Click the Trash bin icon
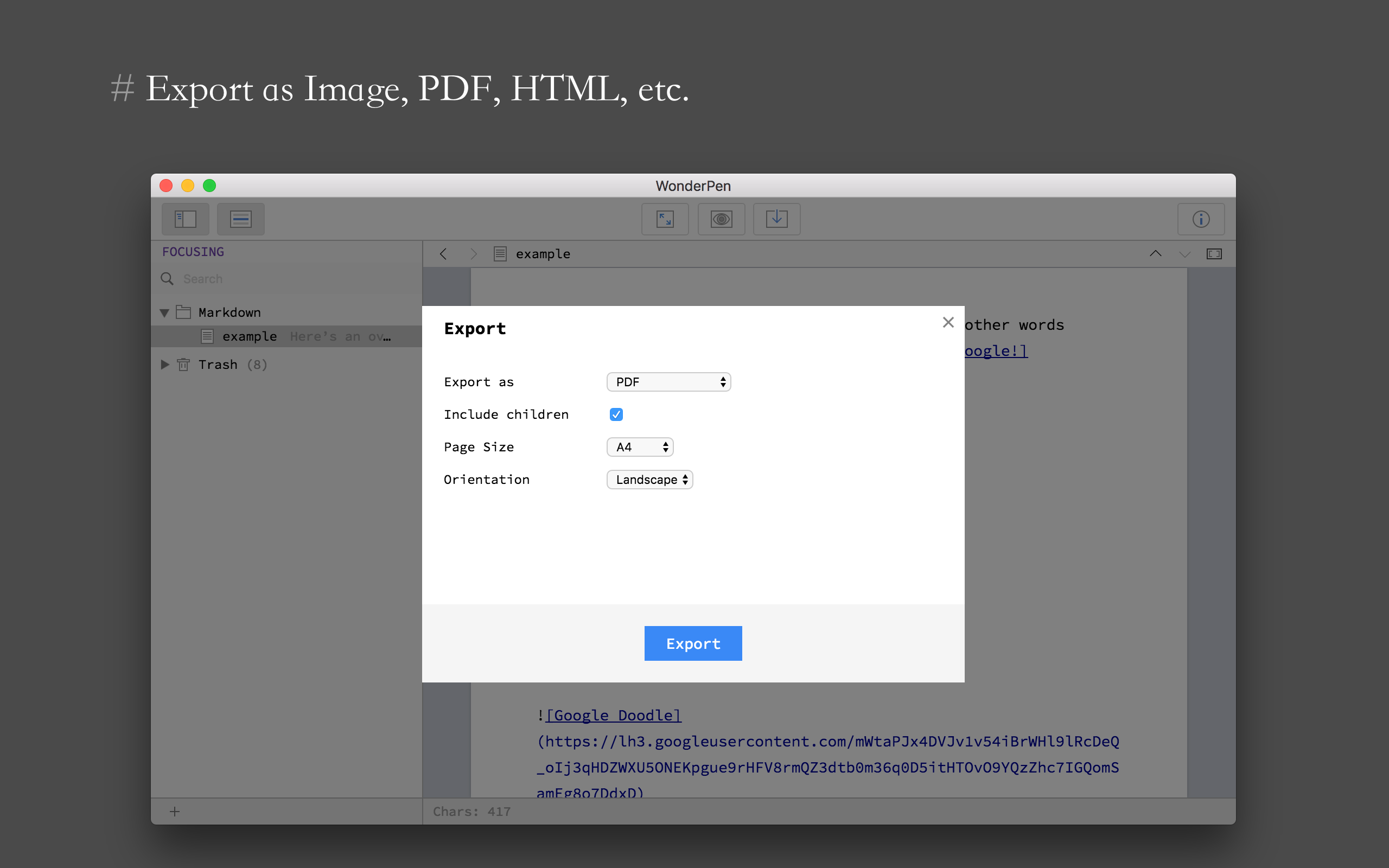This screenshot has height=868, width=1389. [x=183, y=365]
